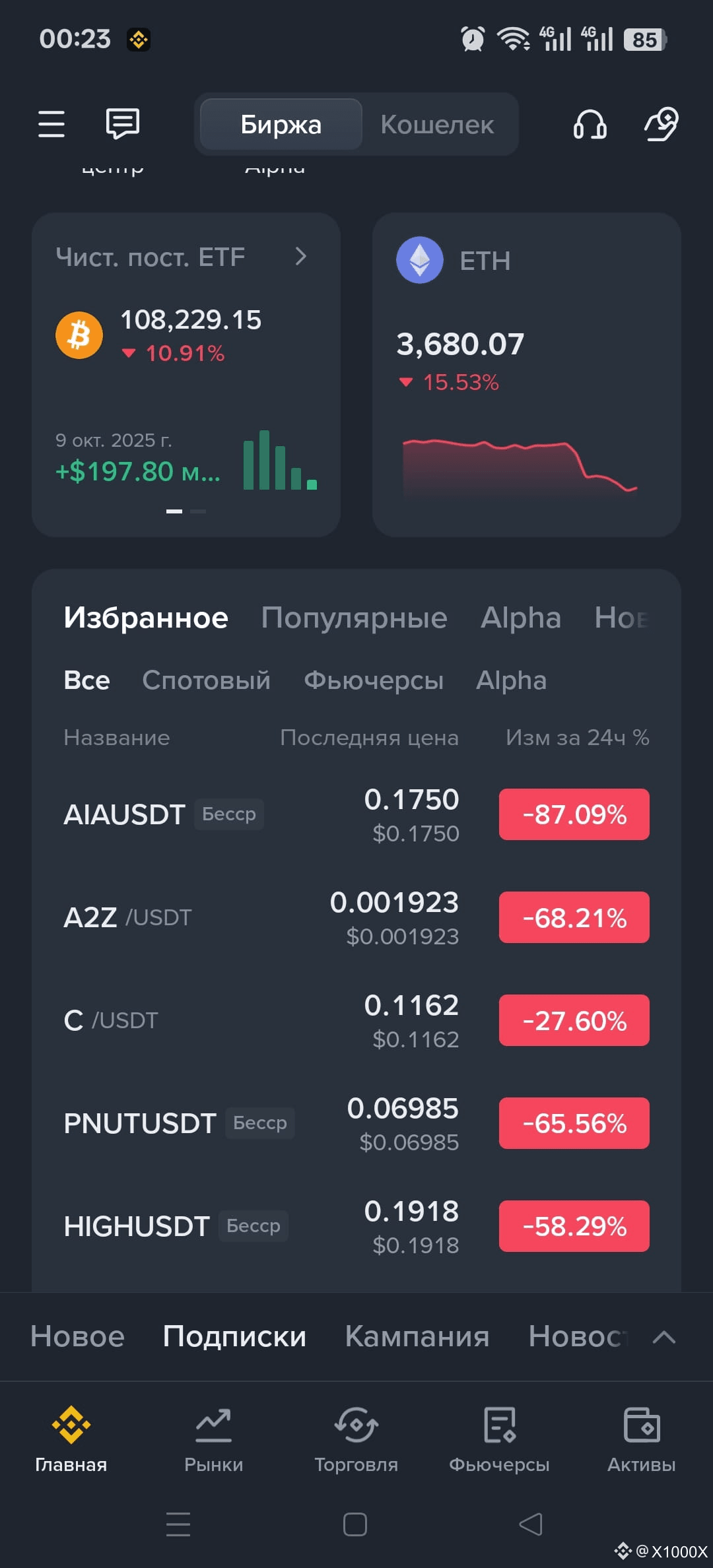Tap the -68.21% change badge for A2Z
713x1568 pixels.
(x=574, y=917)
